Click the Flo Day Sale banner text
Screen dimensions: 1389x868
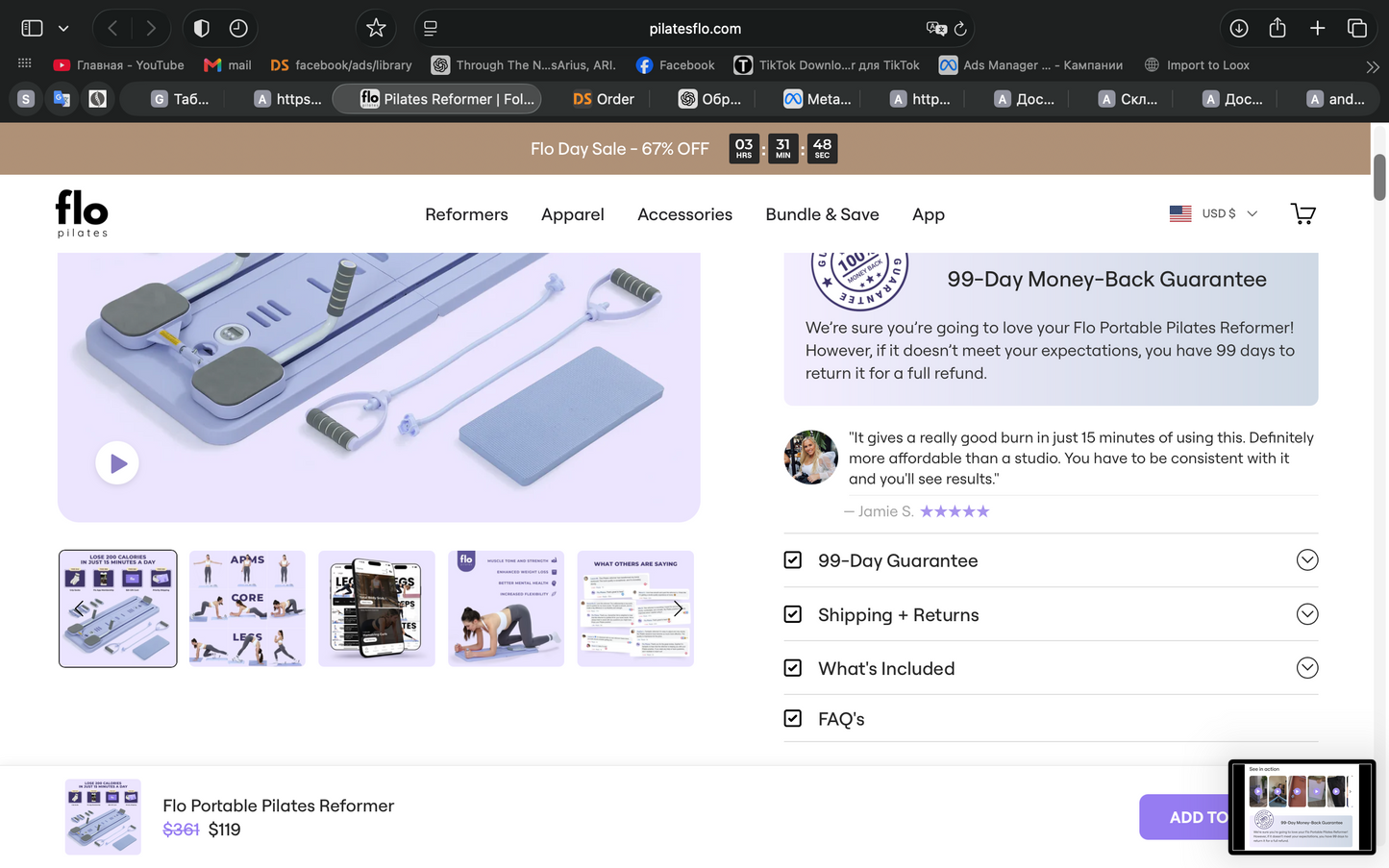tap(619, 149)
